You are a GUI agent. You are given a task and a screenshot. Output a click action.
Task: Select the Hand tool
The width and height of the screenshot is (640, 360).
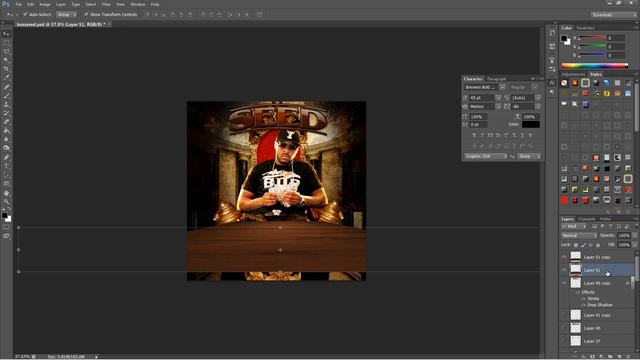coord(7,193)
